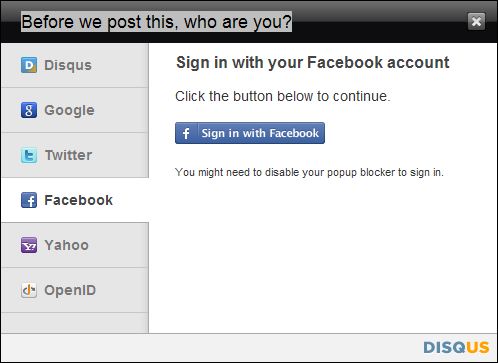The width and height of the screenshot is (498, 363).
Task: Click the Facebook 'f' sidebar icon
Action: tap(29, 200)
